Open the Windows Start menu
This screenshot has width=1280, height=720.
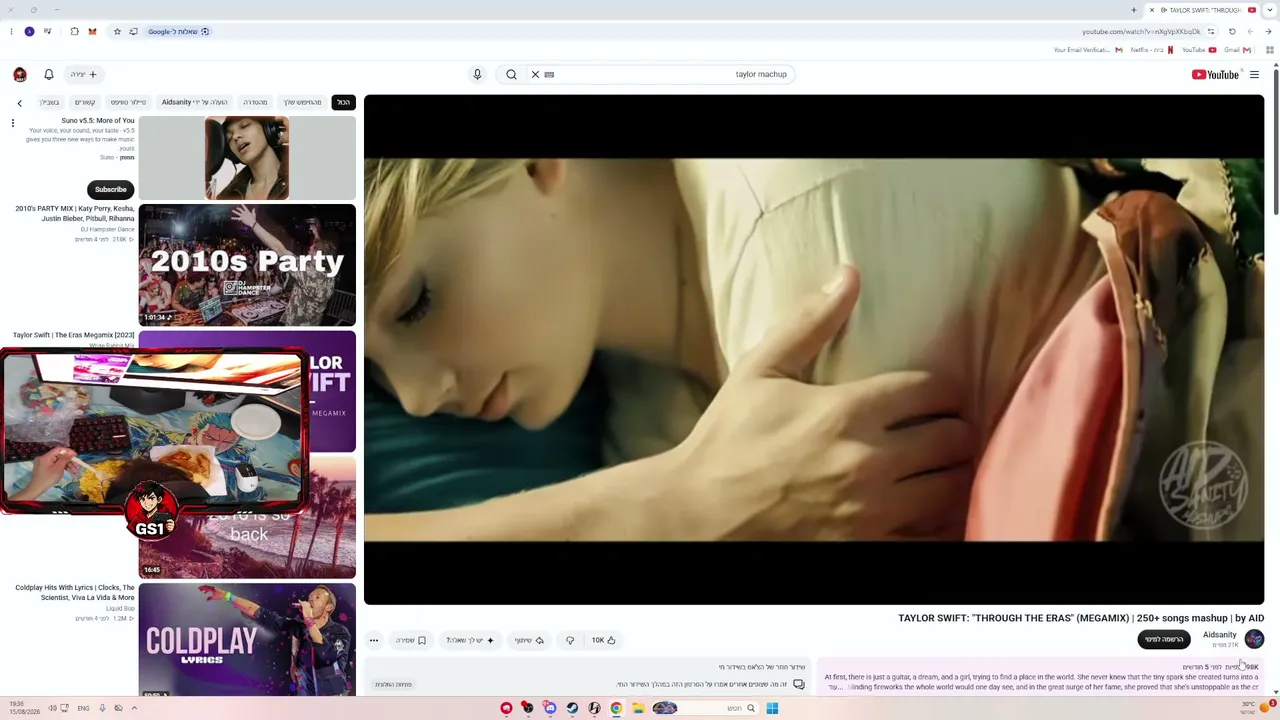tap(772, 708)
